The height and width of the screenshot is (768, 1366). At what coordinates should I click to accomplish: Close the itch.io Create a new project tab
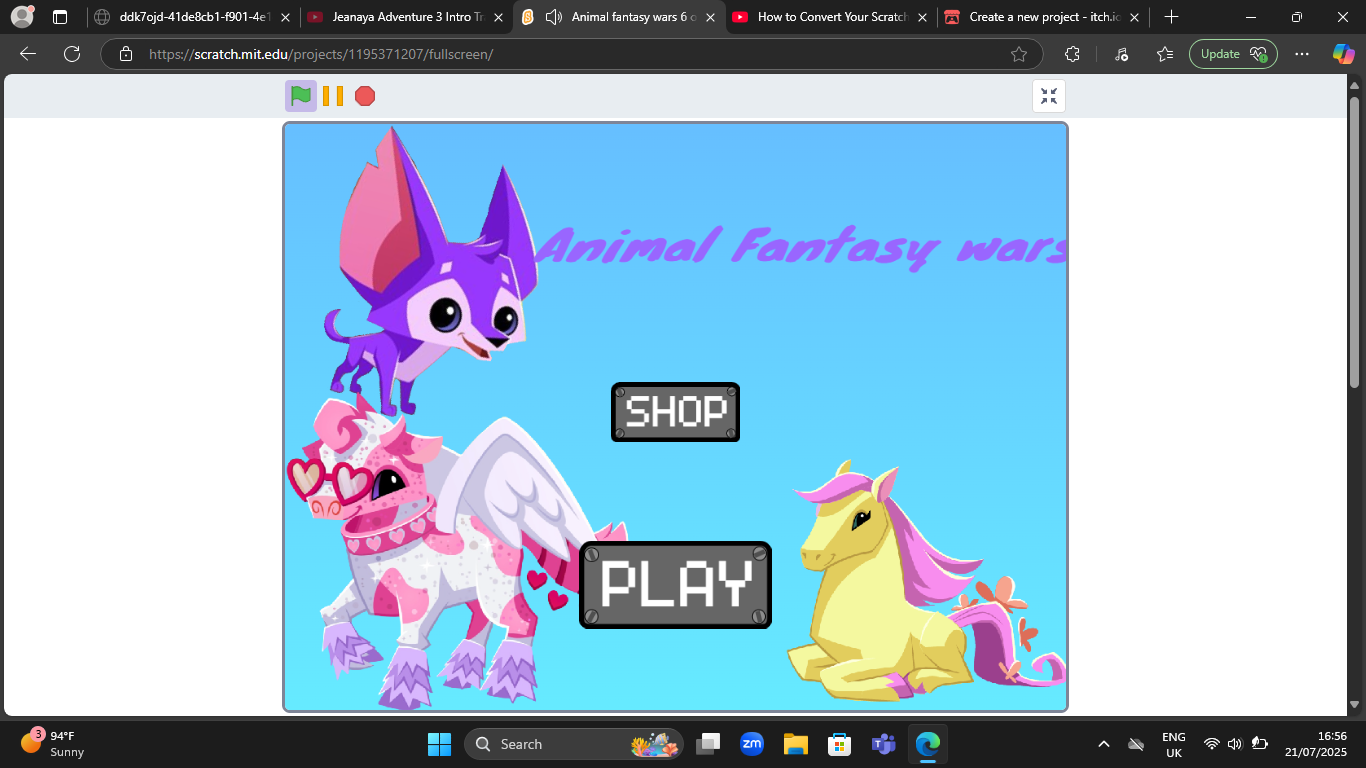1134,17
